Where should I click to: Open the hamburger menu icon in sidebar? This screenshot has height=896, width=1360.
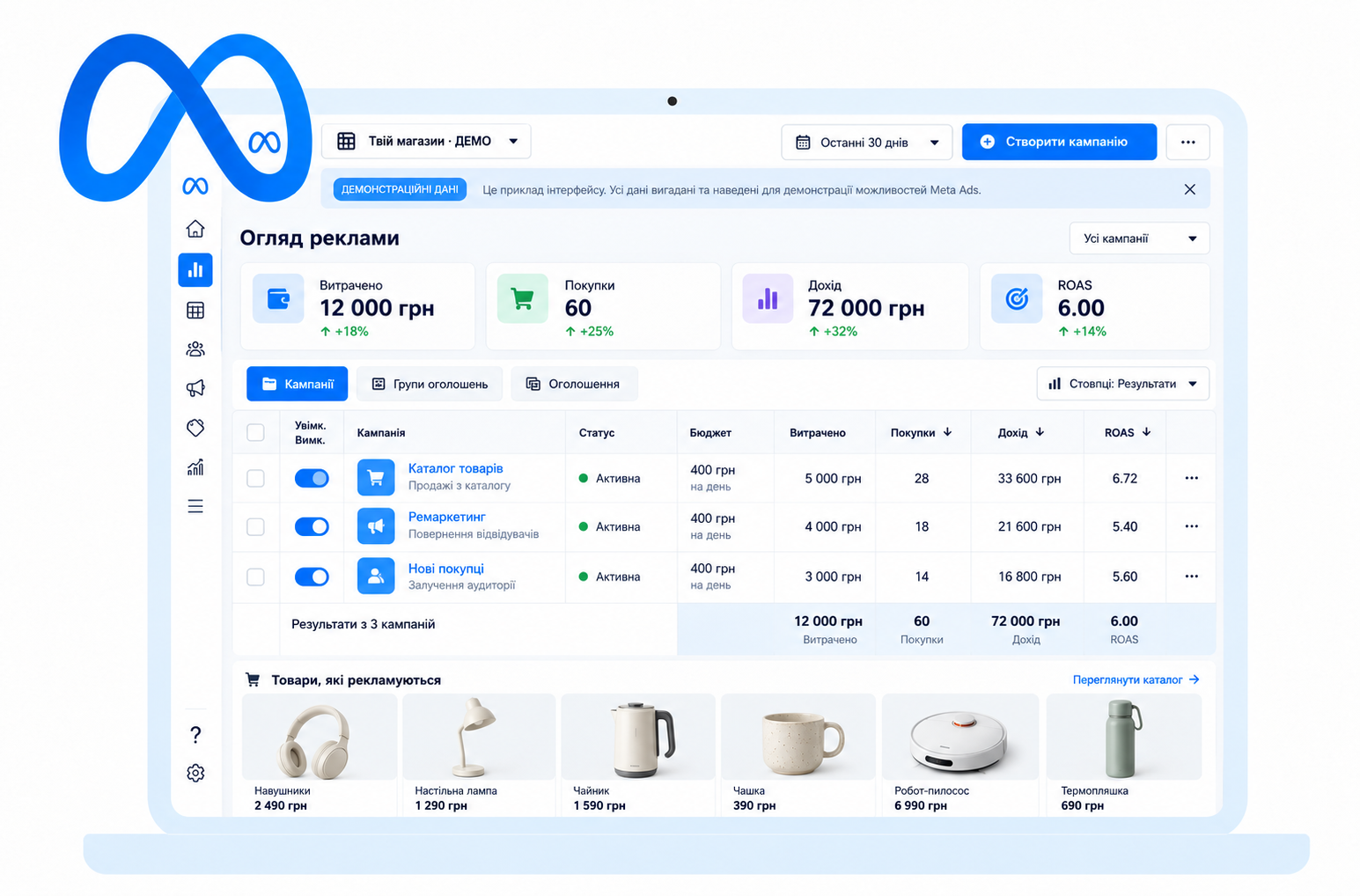pos(195,506)
